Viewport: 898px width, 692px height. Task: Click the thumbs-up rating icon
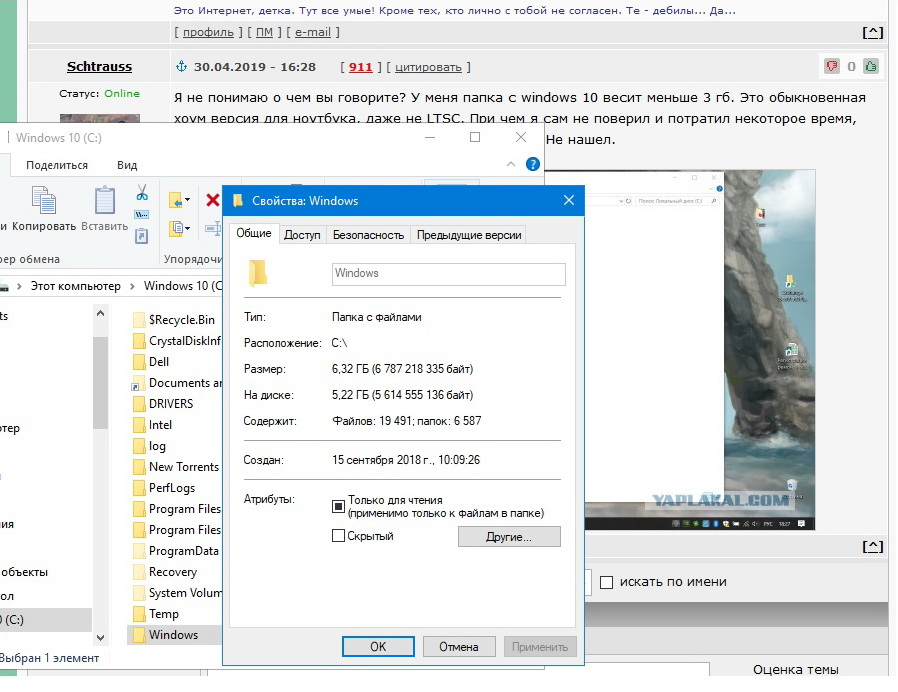[871, 66]
